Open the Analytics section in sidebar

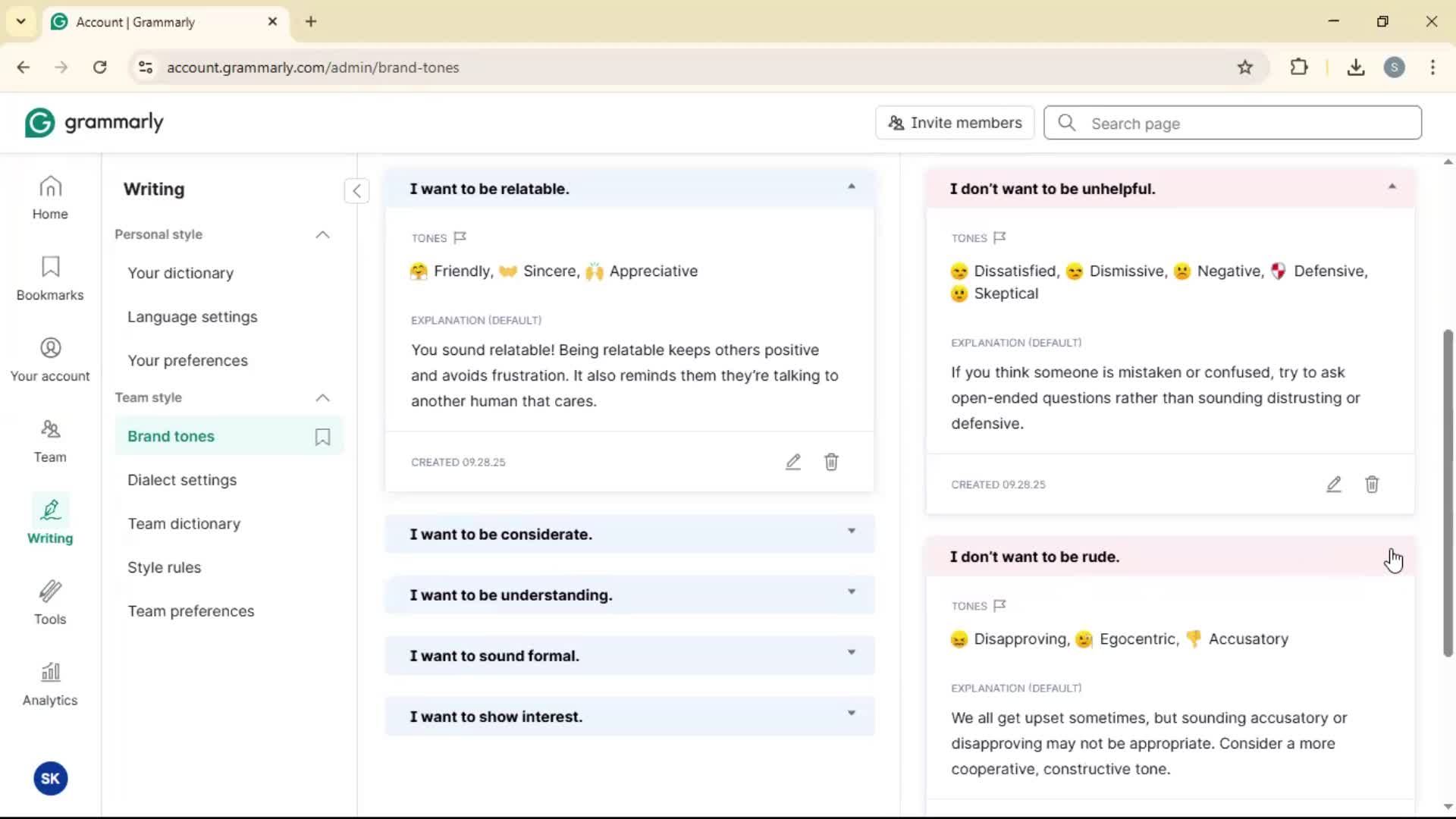50,683
